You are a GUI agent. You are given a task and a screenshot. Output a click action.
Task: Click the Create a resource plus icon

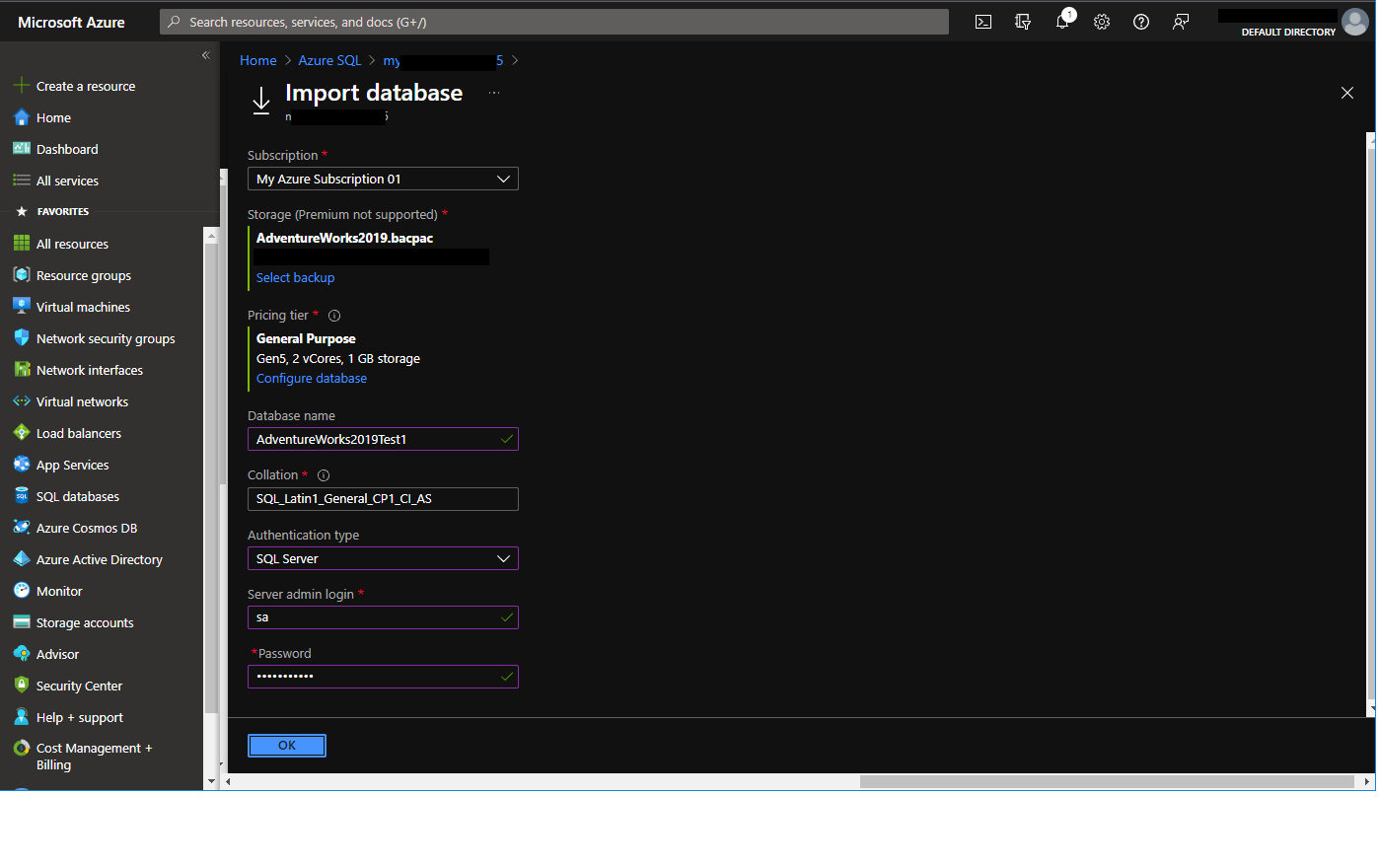tap(22, 86)
